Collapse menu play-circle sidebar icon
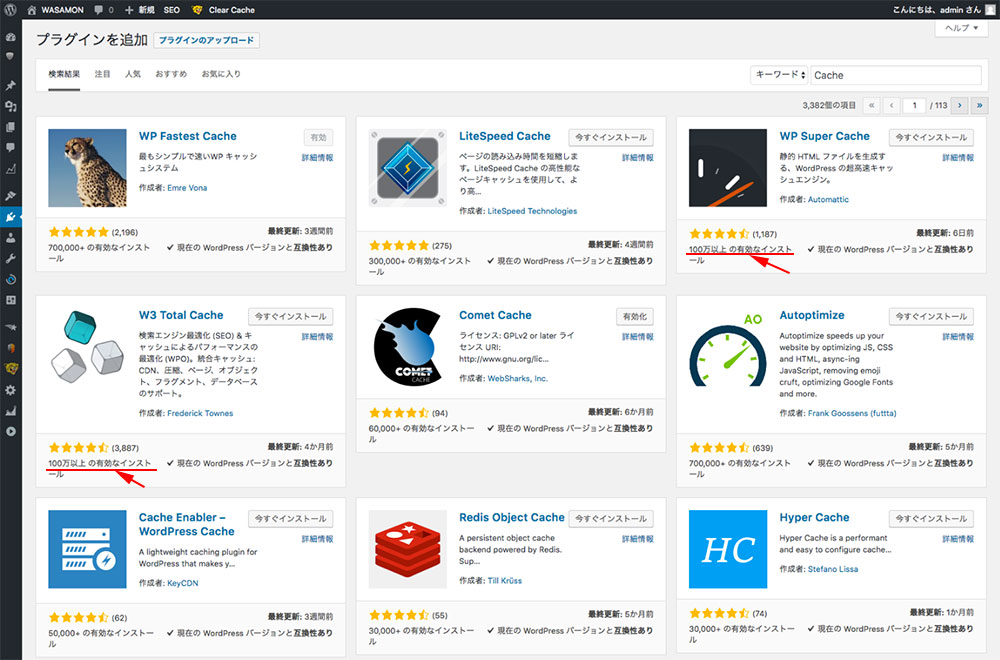 tap(10, 431)
